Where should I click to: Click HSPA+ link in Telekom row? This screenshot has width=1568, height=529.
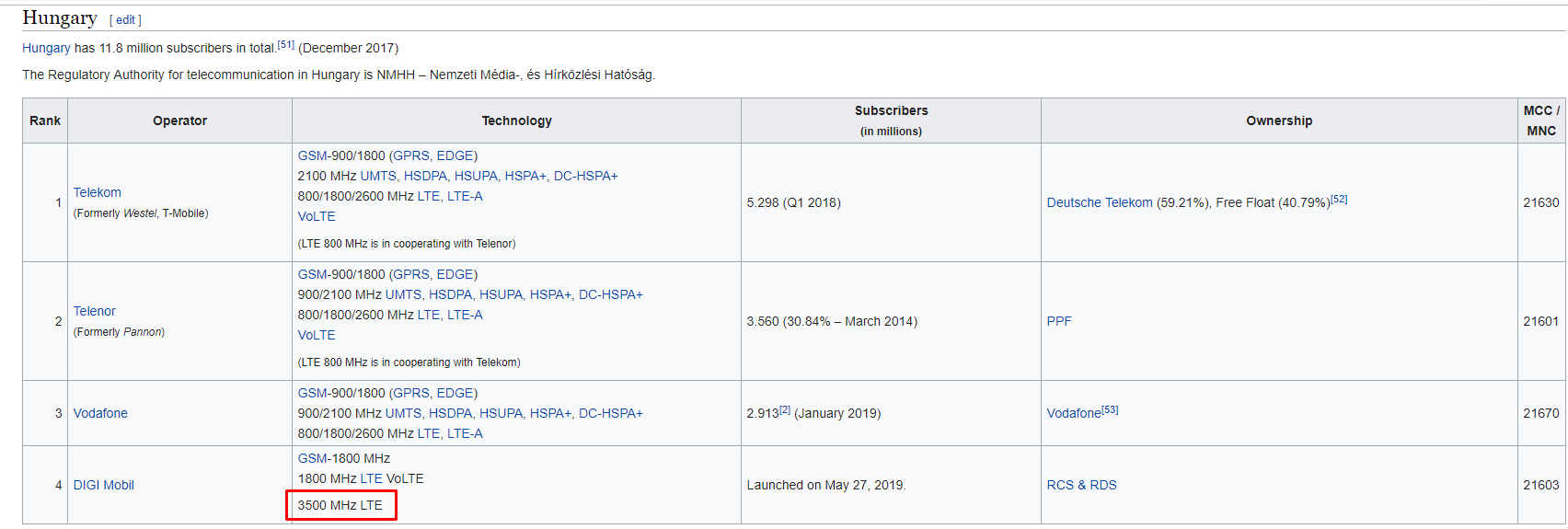526,176
